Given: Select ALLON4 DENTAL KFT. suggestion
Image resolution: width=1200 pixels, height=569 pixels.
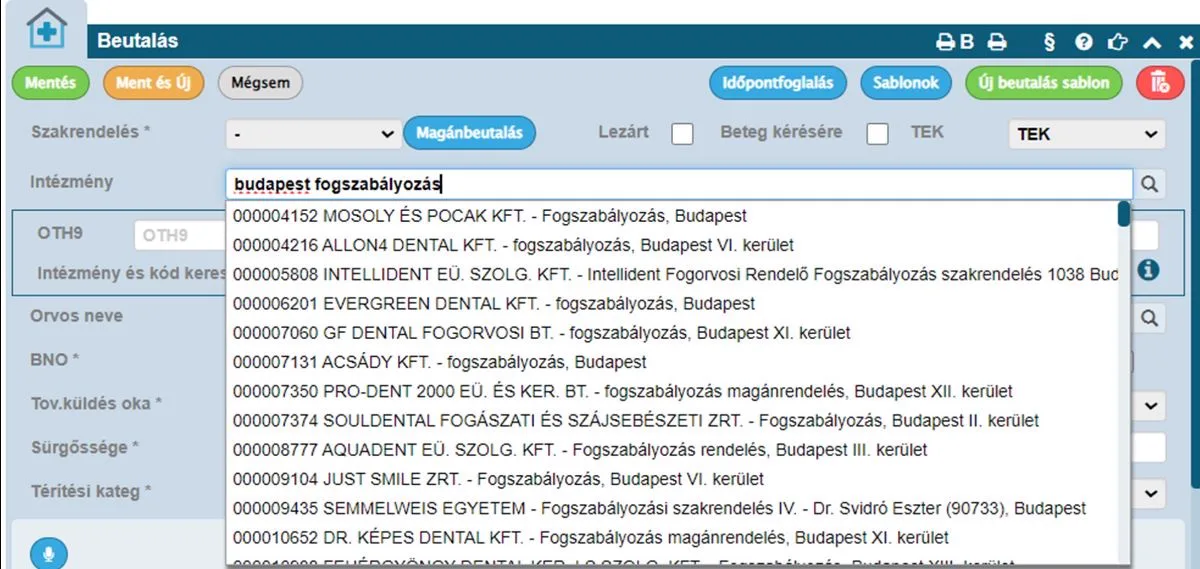Looking at the screenshot, I should click(671, 245).
